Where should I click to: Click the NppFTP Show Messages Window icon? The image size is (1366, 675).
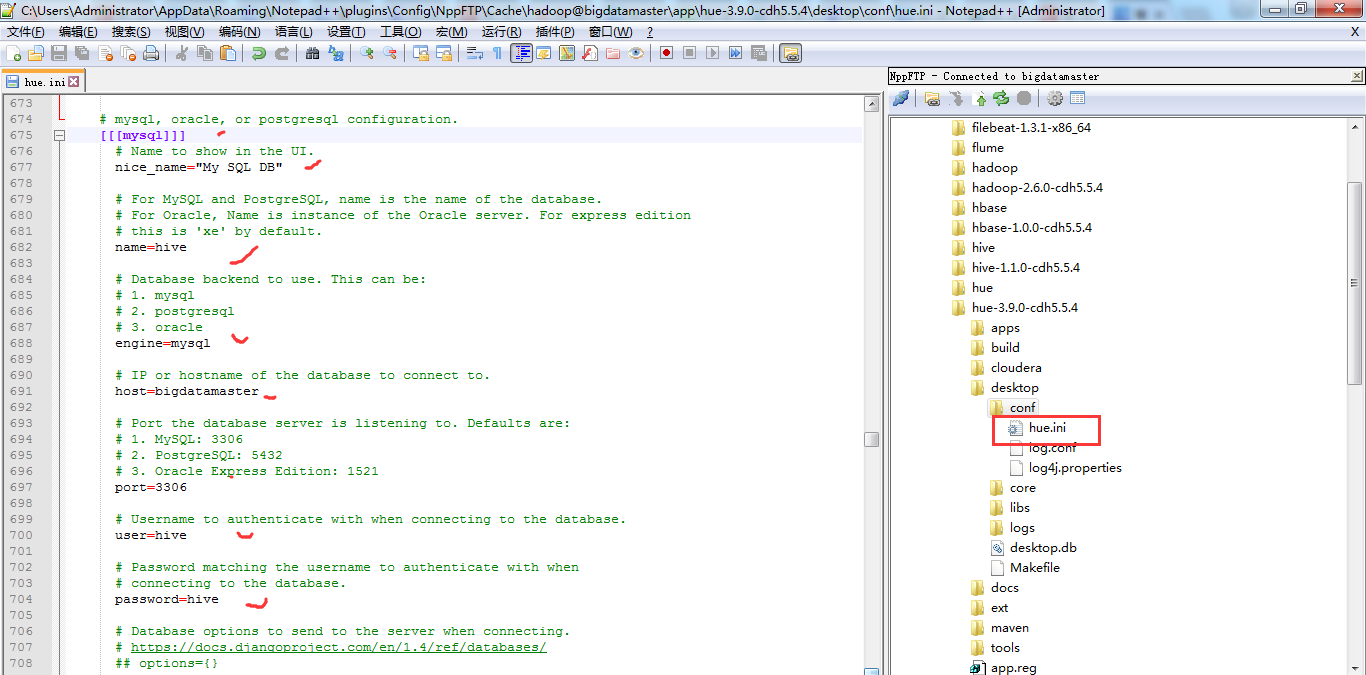(1078, 98)
